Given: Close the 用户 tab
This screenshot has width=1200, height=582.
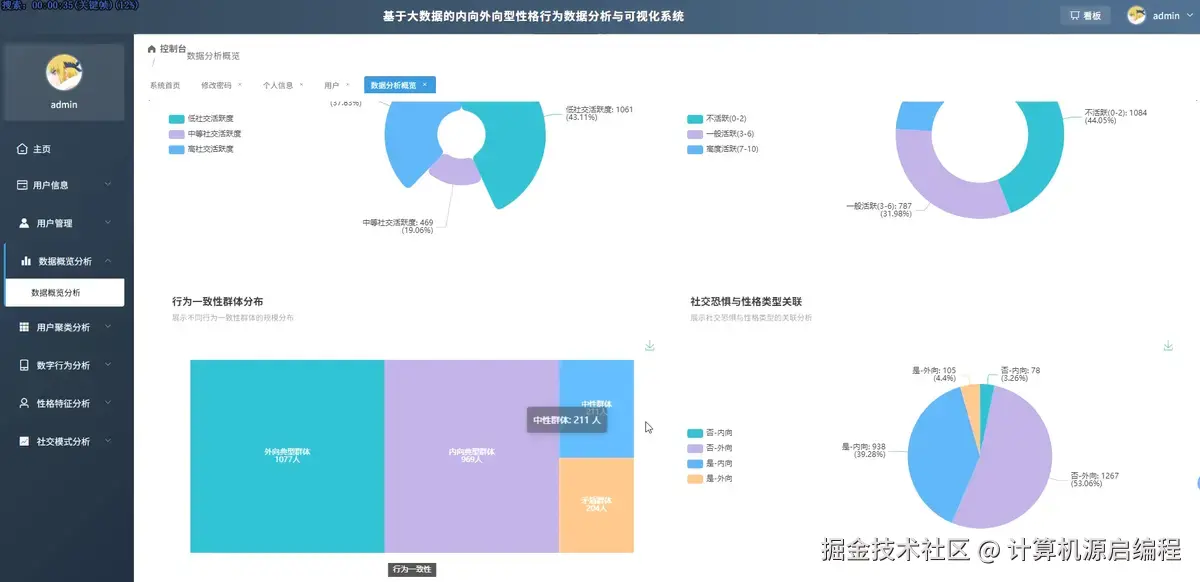Looking at the screenshot, I should (348, 85).
